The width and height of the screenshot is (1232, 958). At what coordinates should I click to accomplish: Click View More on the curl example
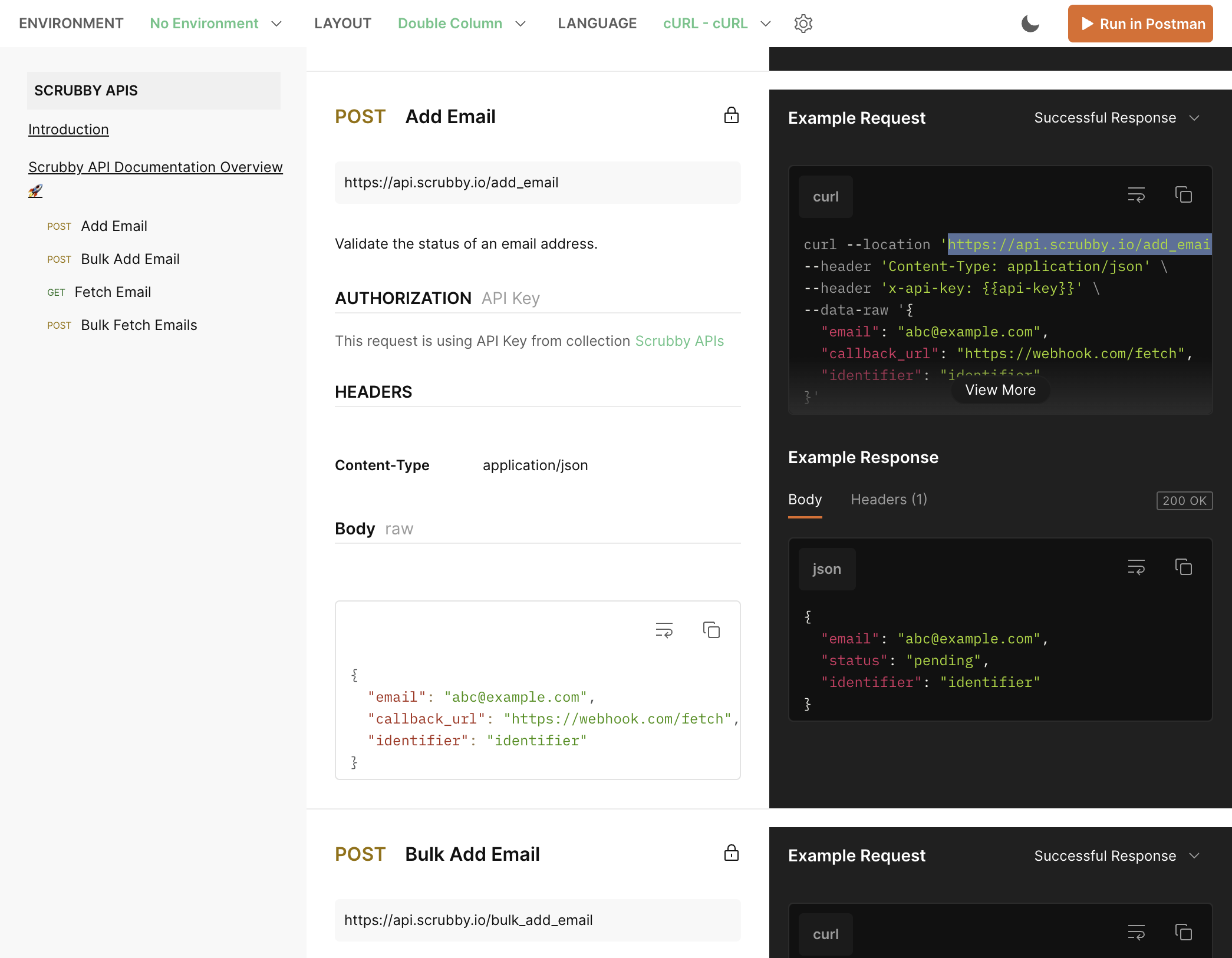[1000, 390]
